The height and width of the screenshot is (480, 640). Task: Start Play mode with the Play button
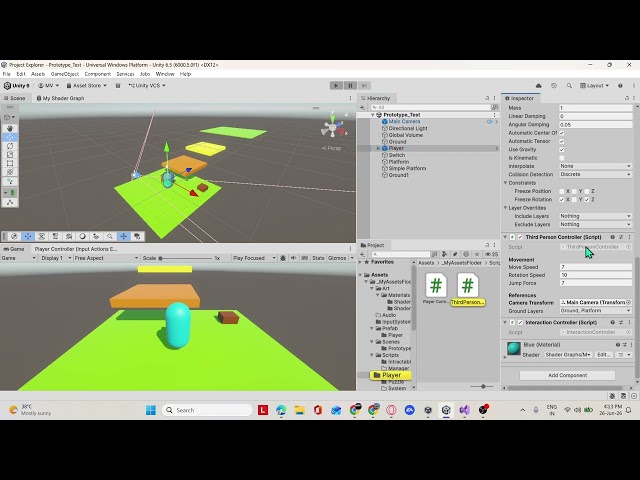[x=336, y=85]
